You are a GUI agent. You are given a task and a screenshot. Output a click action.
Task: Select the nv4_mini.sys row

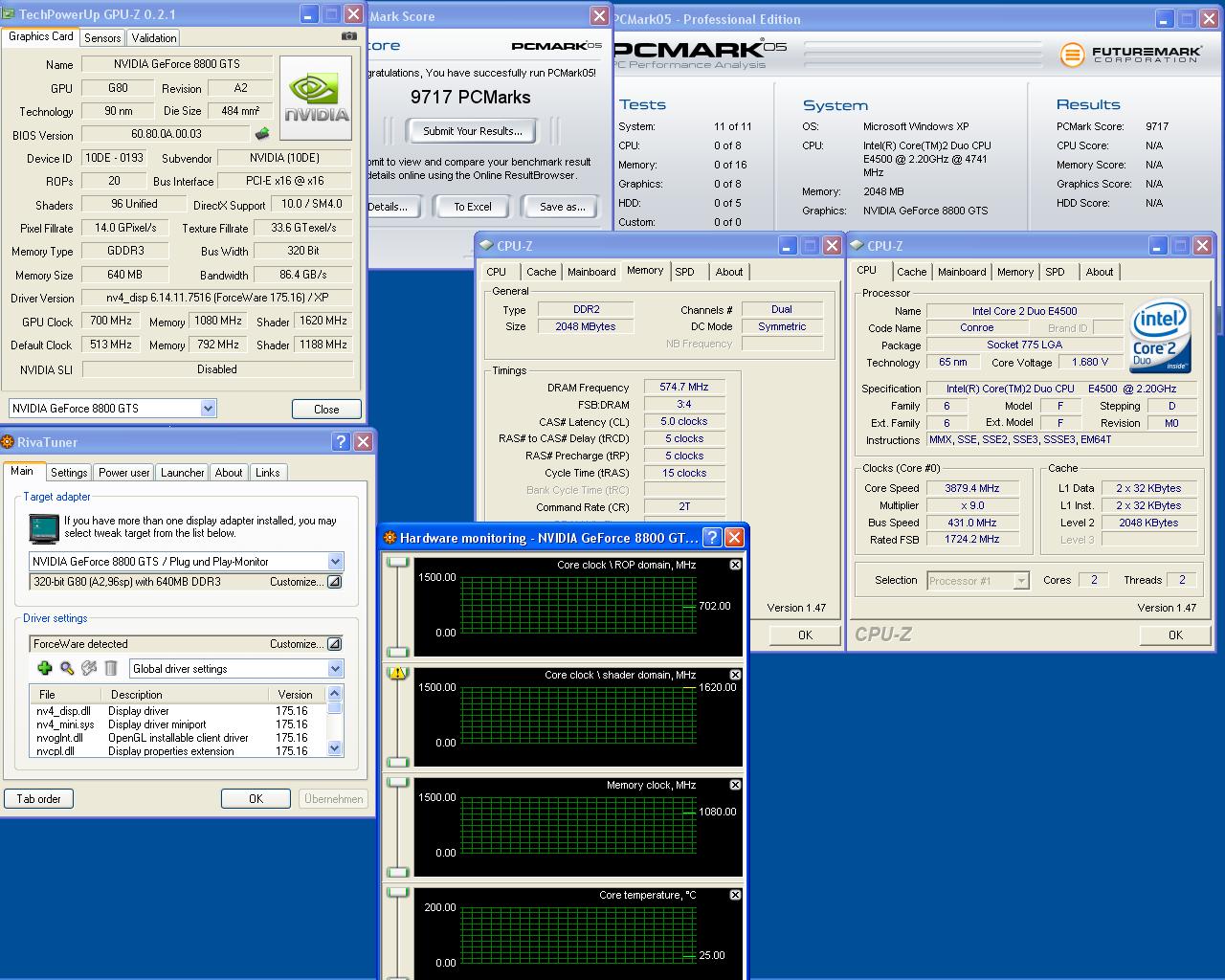[x=178, y=724]
